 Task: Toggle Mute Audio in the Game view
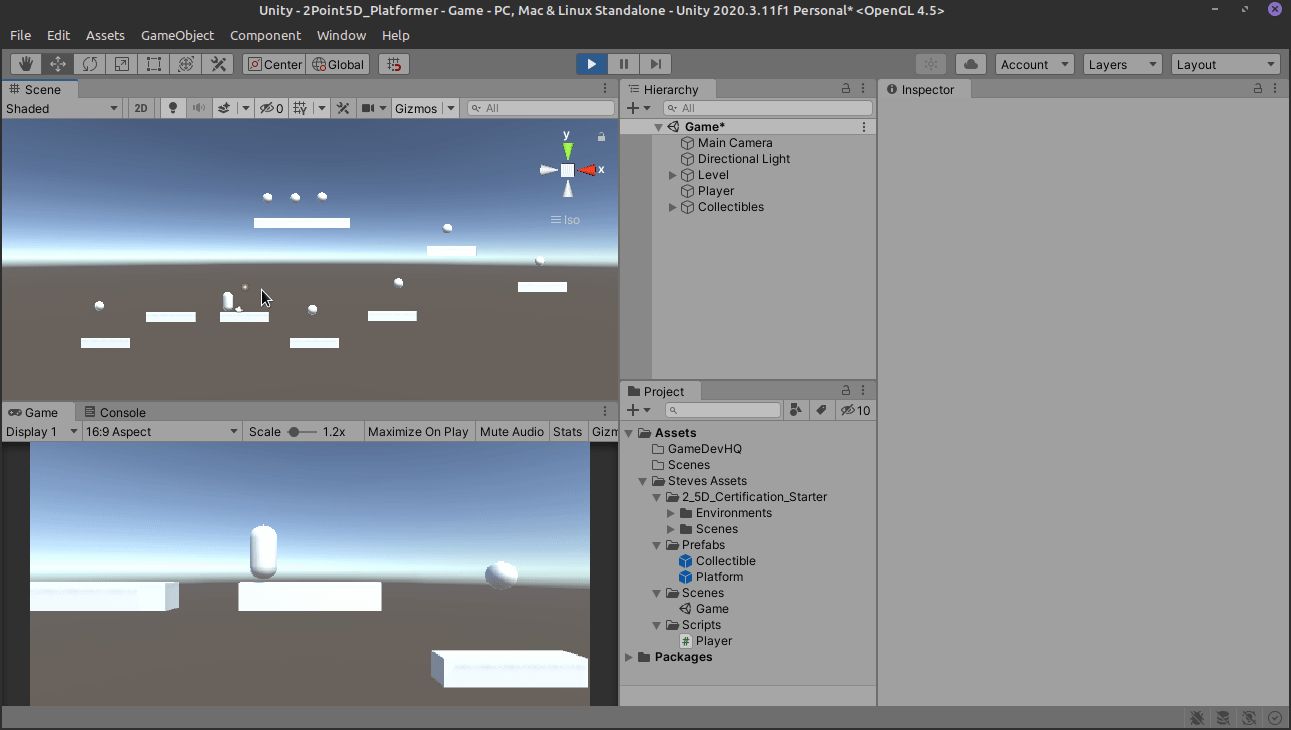tap(511, 431)
